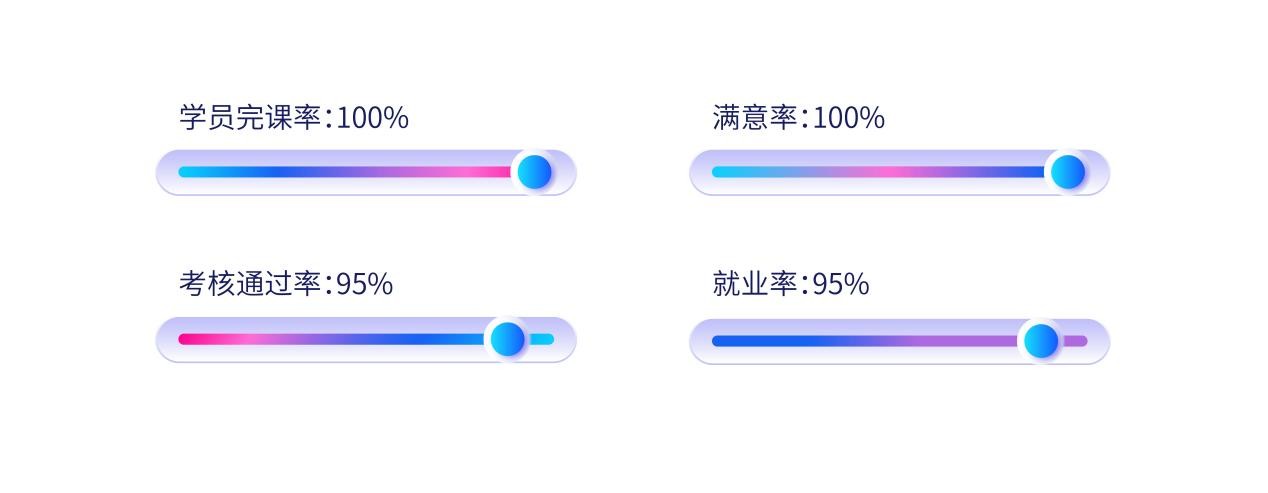Click the 学员完课率 slider knob
The image size is (1268, 493).
click(x=534, y=172)
